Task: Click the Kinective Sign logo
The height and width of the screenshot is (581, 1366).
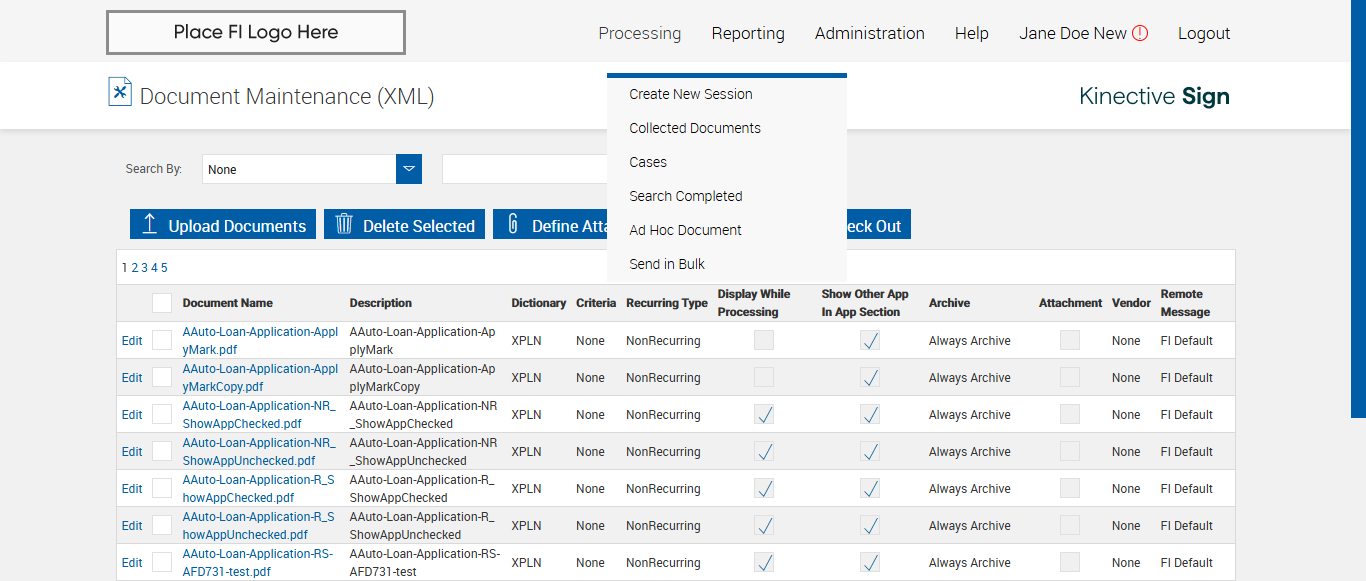Action: (x=1154, y=96)
